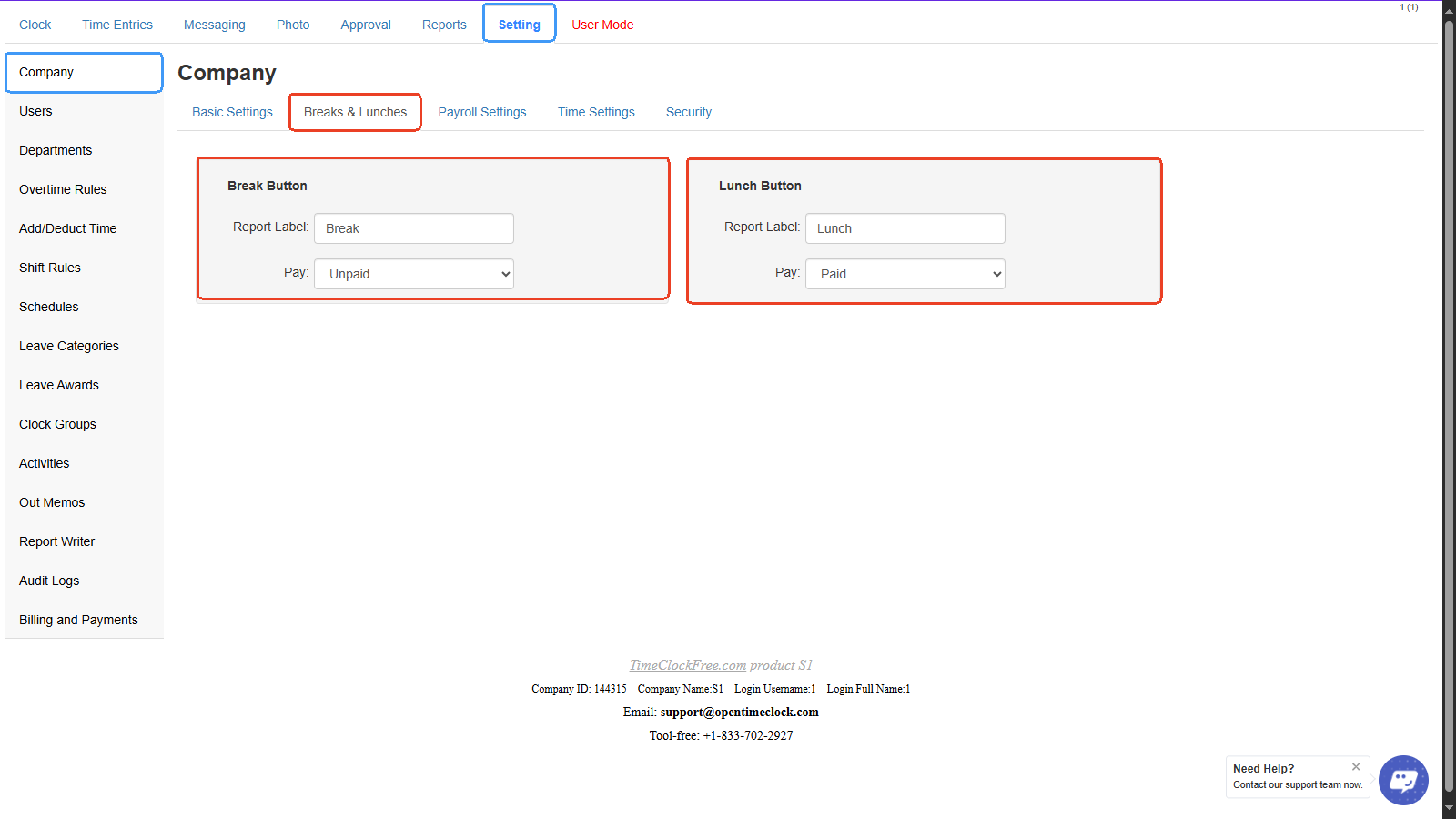
Task: Click the Break Report Label field
Action: 414,228
